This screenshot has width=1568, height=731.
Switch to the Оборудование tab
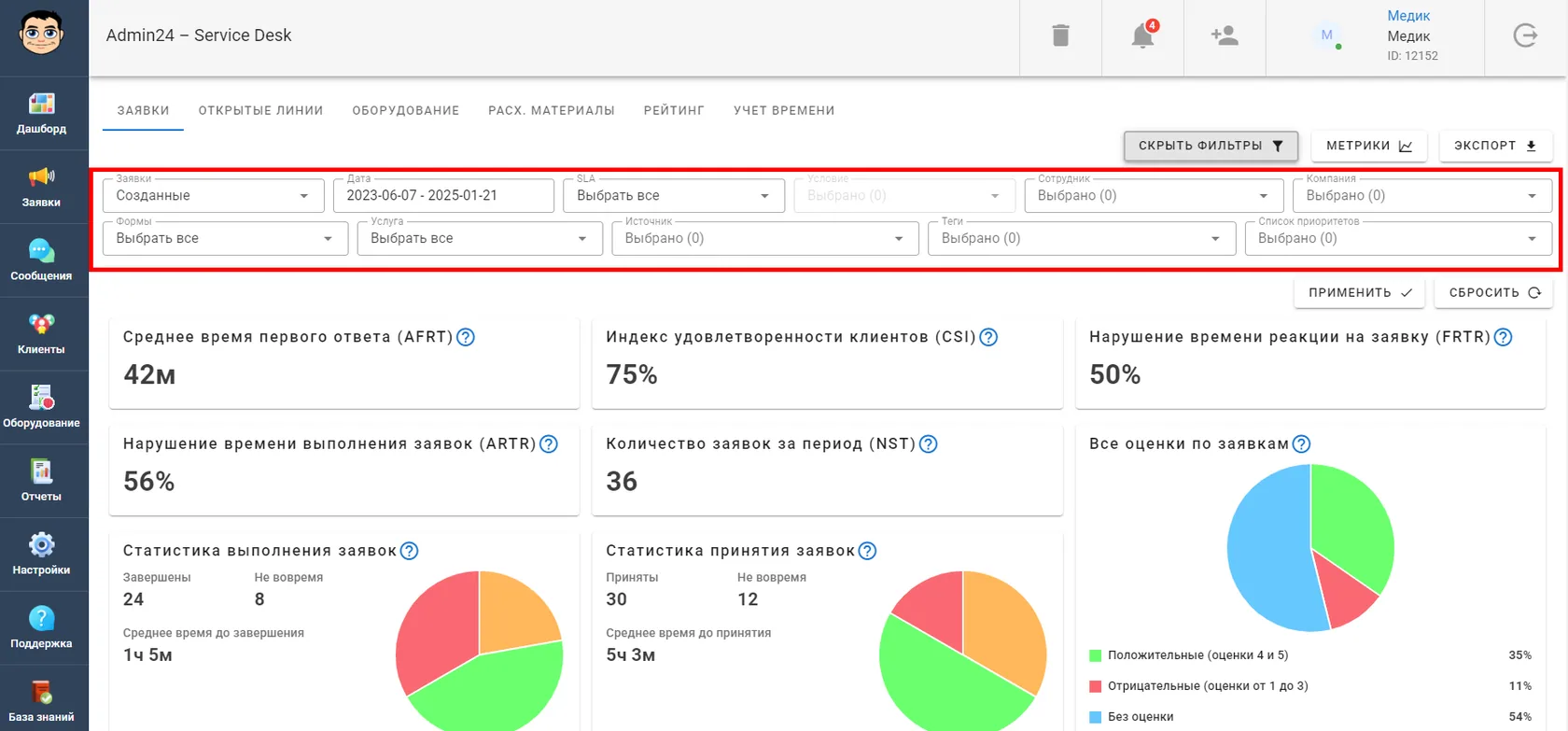pyautogui.click(x=406, y=110)
